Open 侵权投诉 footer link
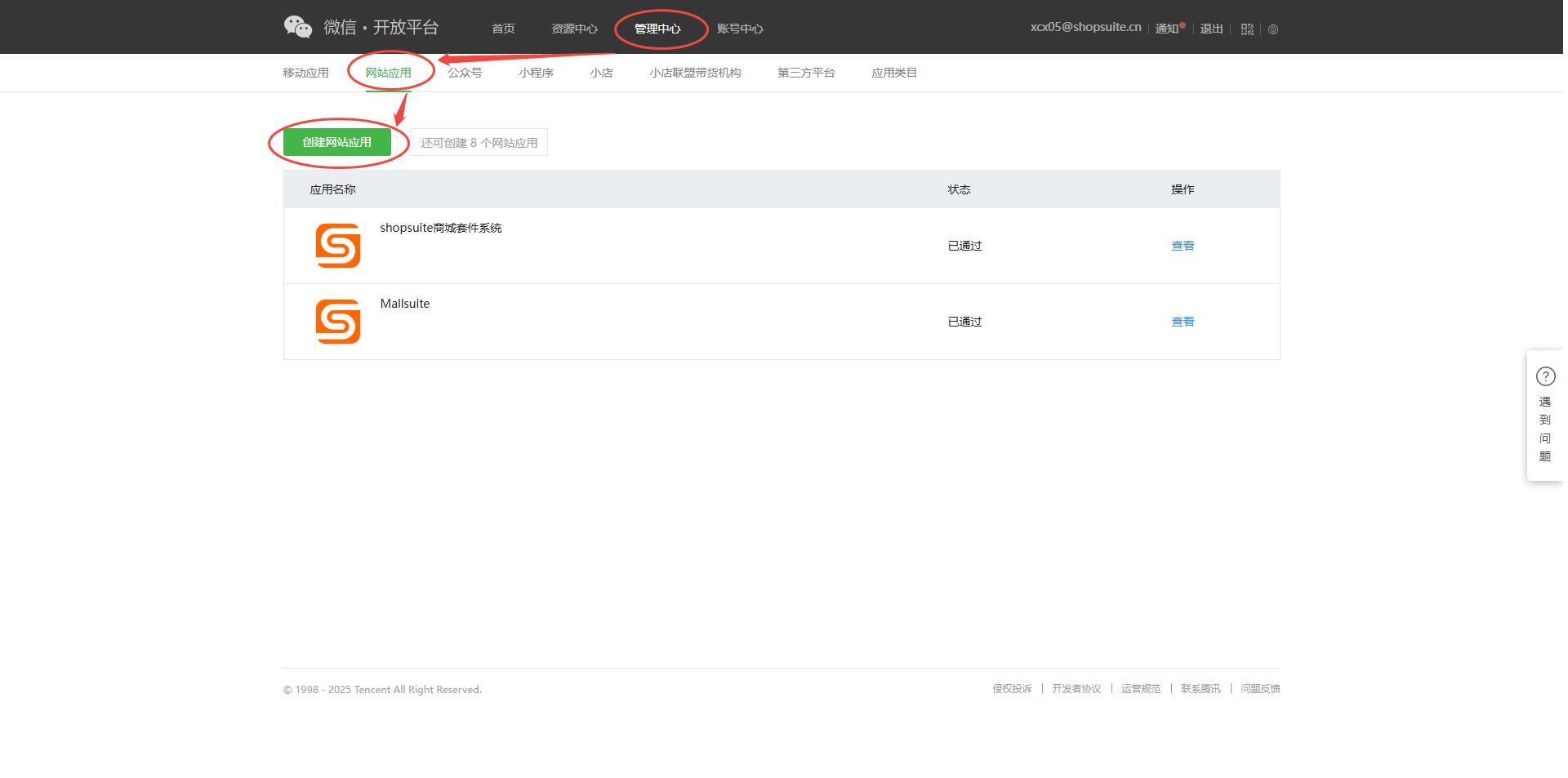The image size is (1568, 778). coord(1012,689)
